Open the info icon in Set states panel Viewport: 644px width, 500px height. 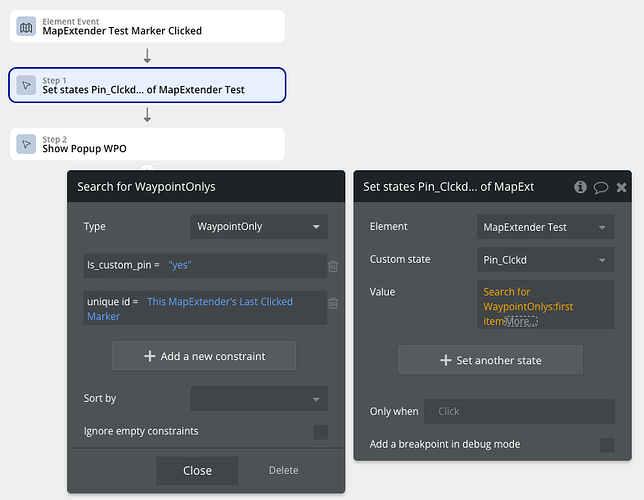tap(580, 187)
